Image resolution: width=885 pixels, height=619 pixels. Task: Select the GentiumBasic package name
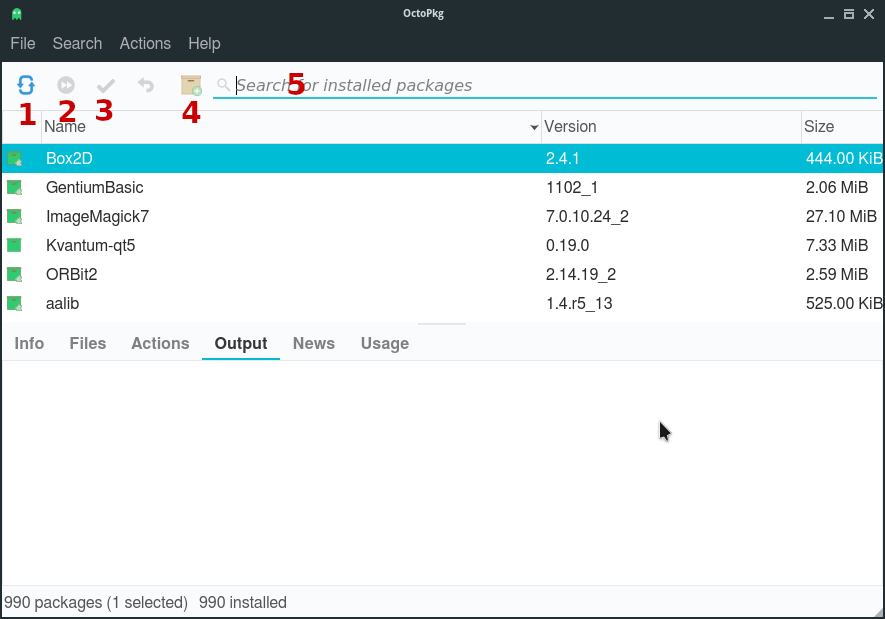pyautogui.click(x=95, y=187)
